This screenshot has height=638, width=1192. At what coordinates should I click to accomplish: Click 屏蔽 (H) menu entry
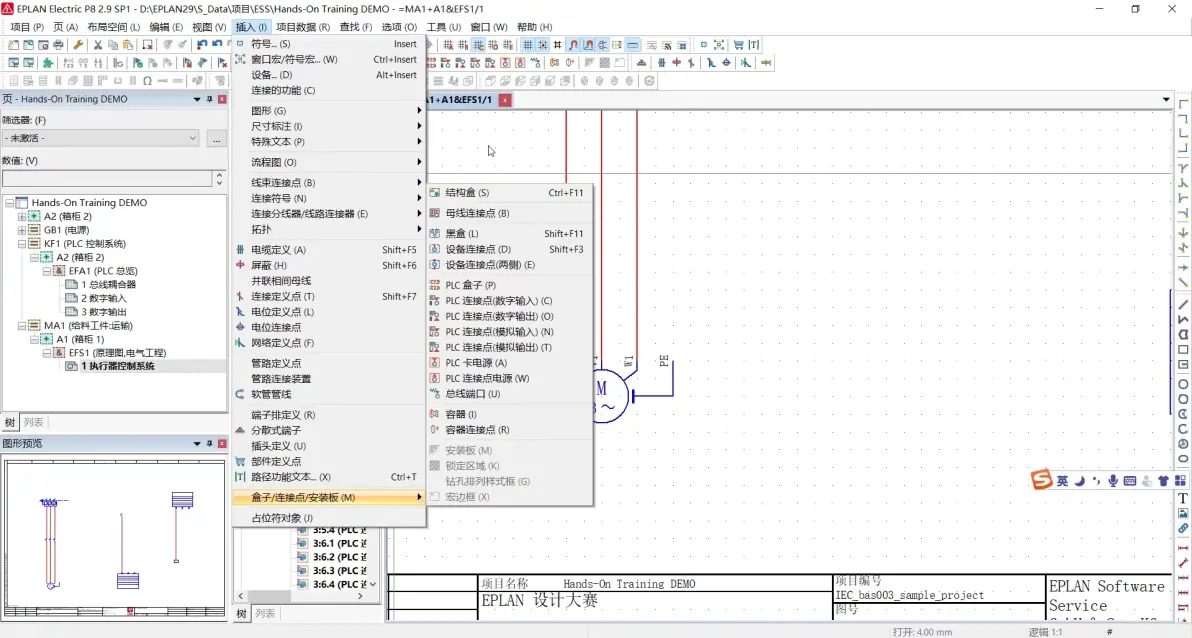[x=329, y=265]
